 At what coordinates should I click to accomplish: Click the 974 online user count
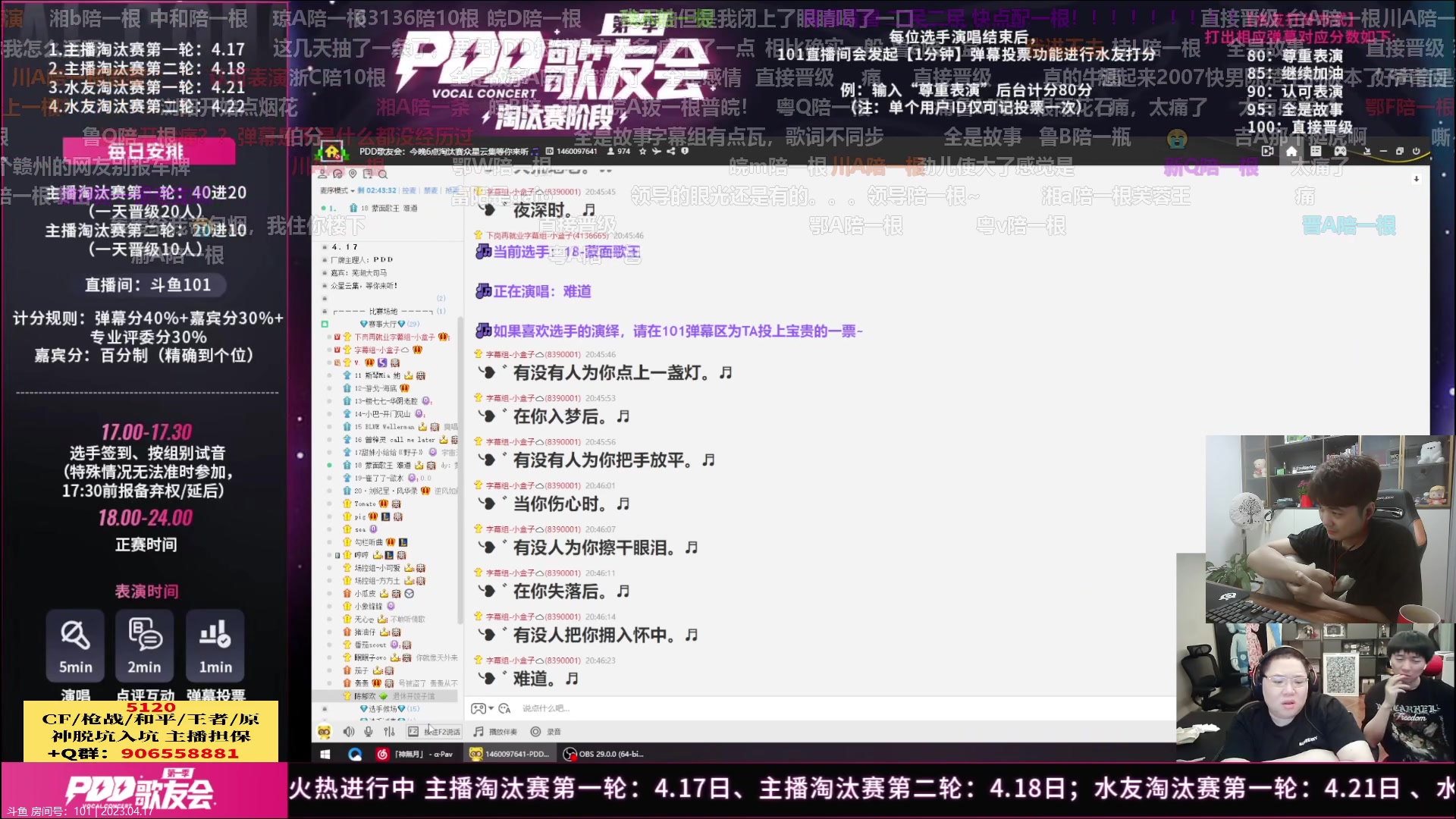(x=619, y=151)
